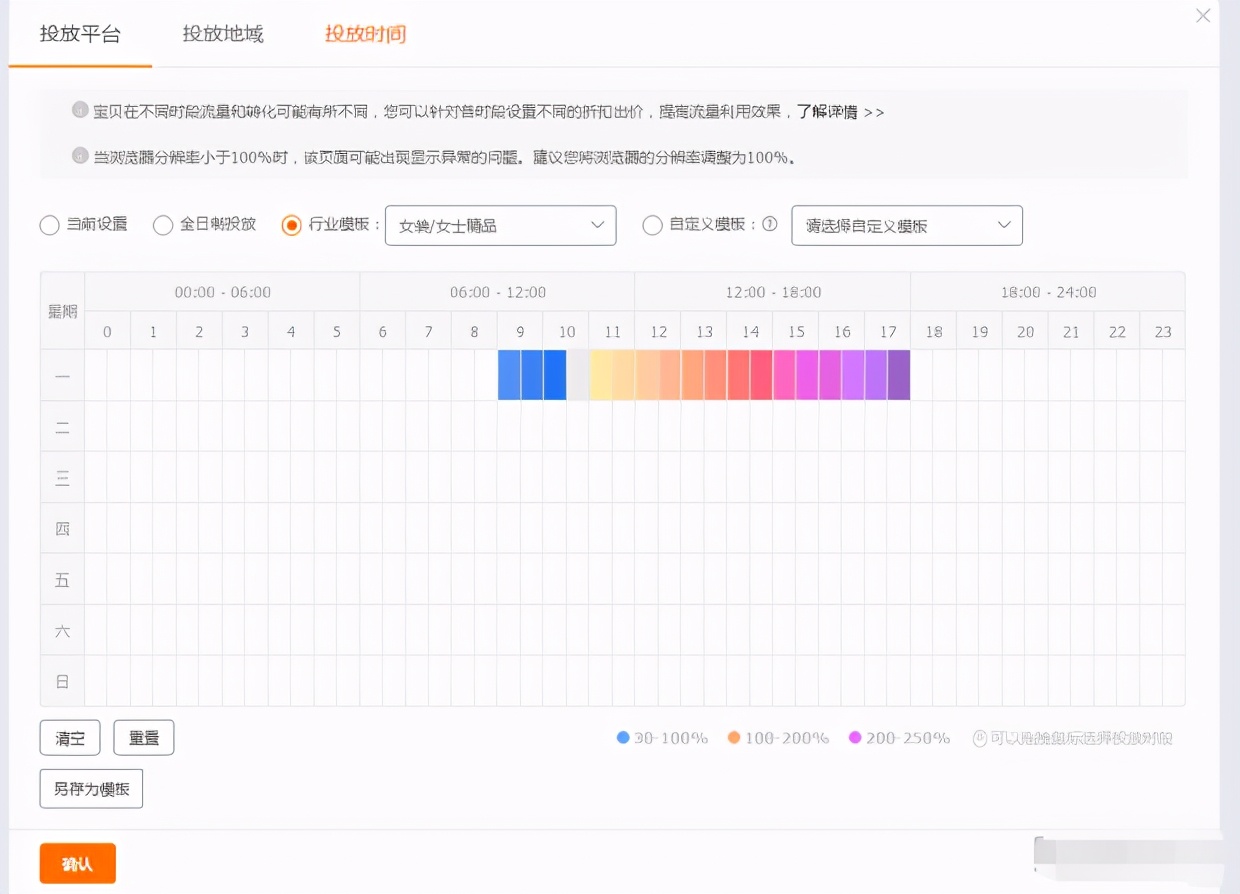Open the info tooltip beside 自定义模板
This screenshot has height=894, width=1240.
coord(769,225)
